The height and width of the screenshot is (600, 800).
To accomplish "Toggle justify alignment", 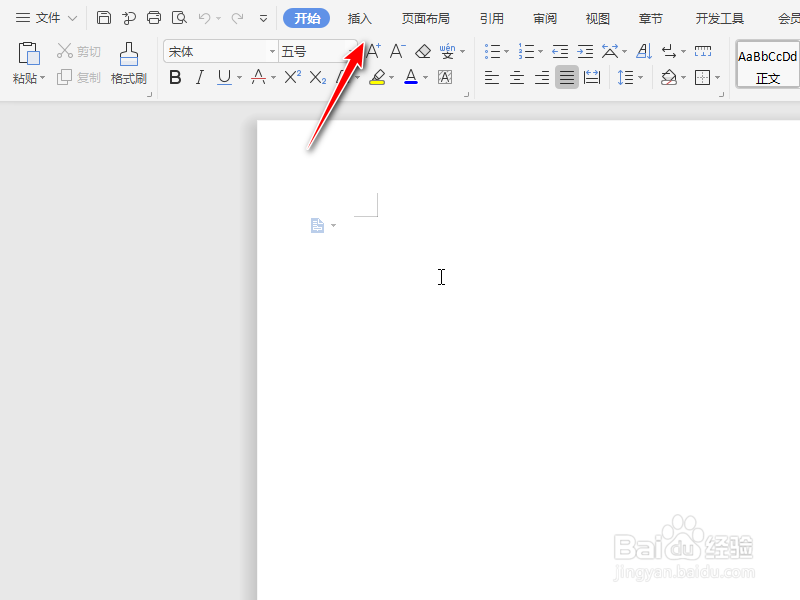I will [567, 78].
